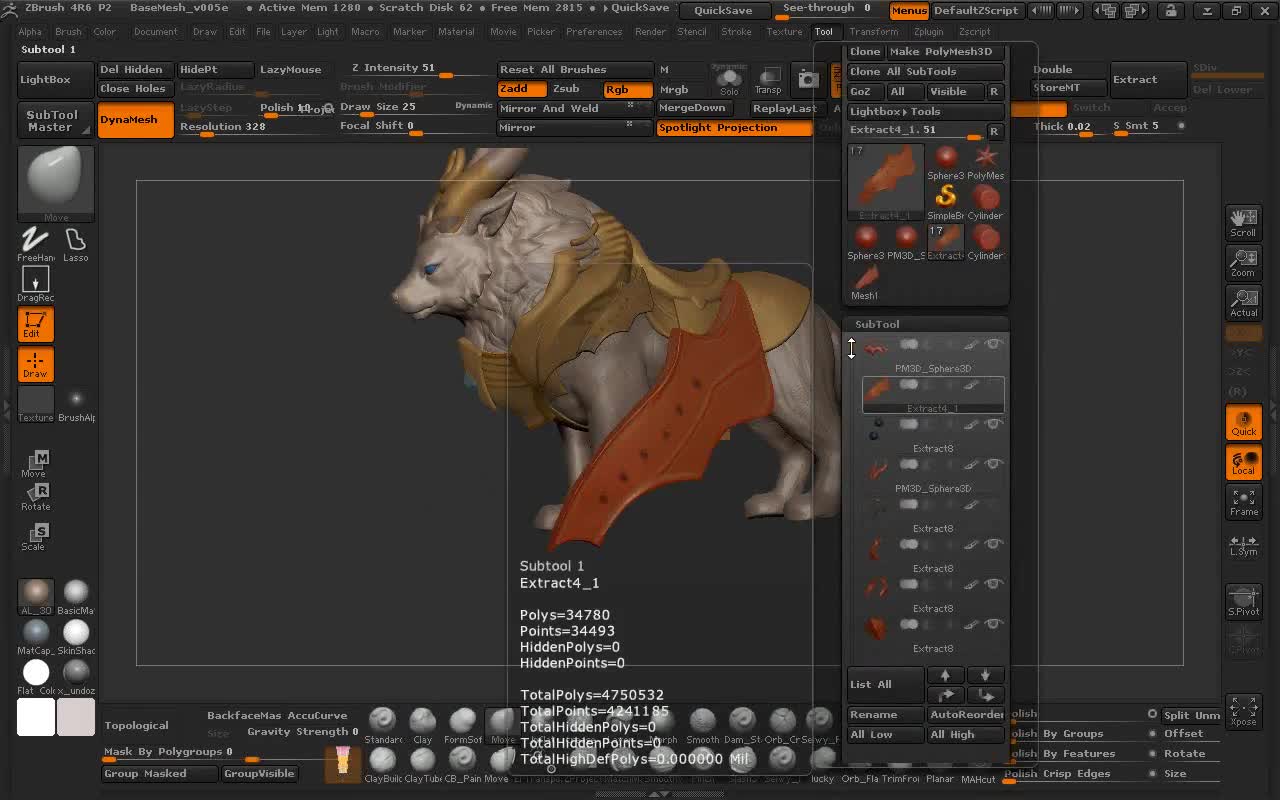Toggle Solo mode
This screenshot has width=1280, height=800.
pyautogui.click(x=729, y=79)
